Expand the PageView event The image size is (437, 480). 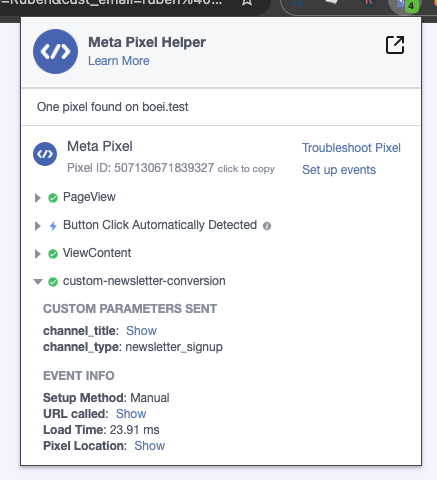(x=38, y=198)
